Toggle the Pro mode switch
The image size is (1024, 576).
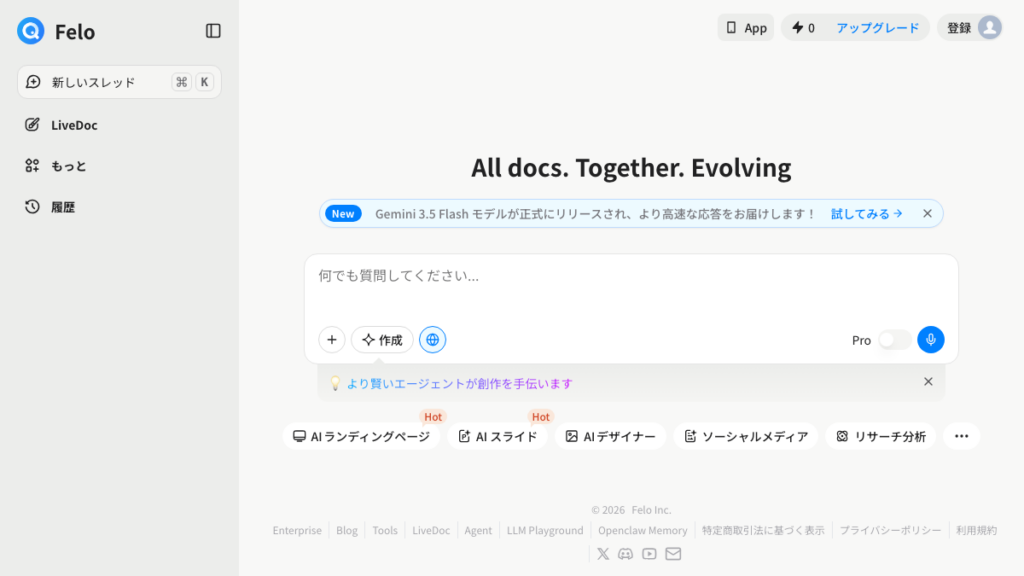894,340
